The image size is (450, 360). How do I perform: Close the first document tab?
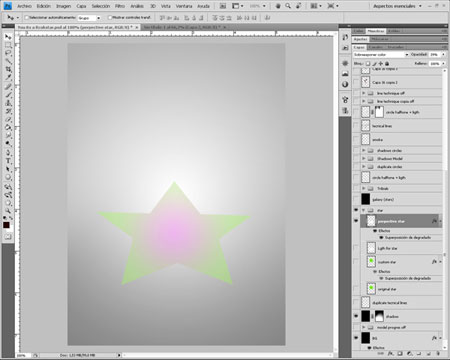tap(136, 27)
